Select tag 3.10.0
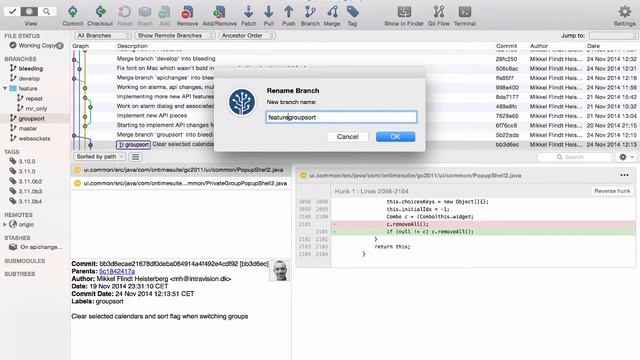This screenshot has height=360, width=640. [27, 162]
